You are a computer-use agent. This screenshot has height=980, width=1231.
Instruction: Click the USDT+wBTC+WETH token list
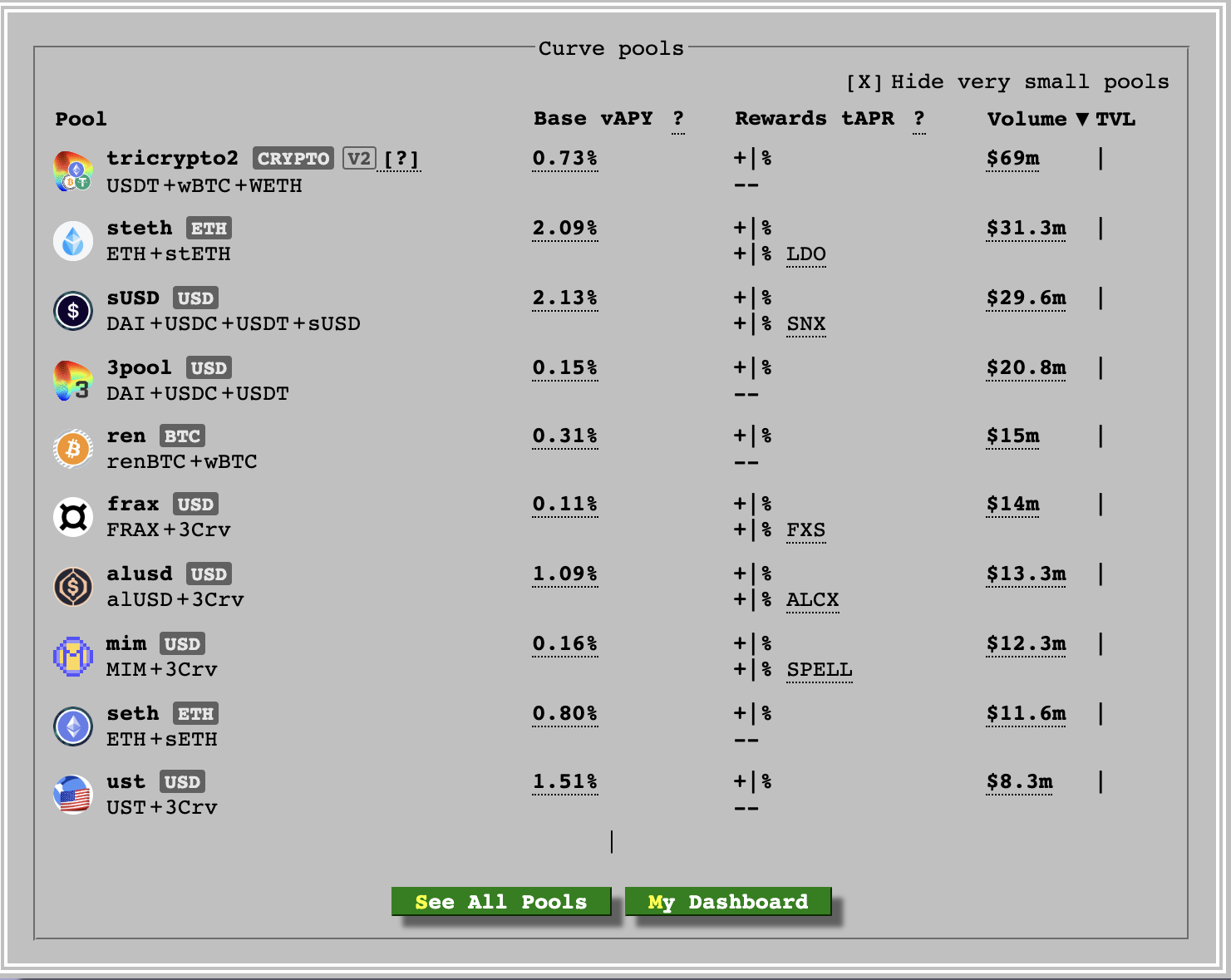click(x=204, y=185)
